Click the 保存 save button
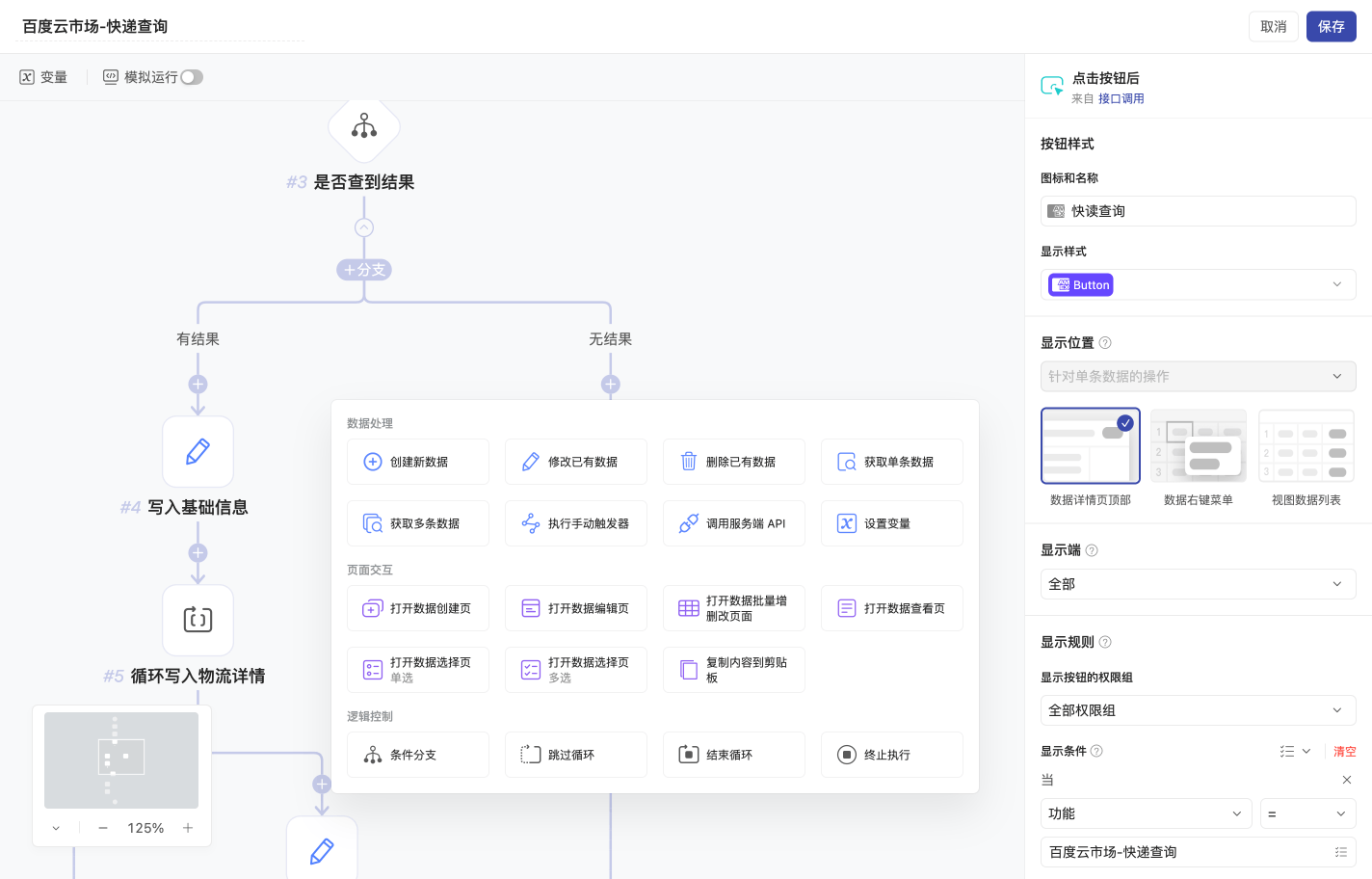Screen dimensions: 1372x879 click(x=1331, y=26)
